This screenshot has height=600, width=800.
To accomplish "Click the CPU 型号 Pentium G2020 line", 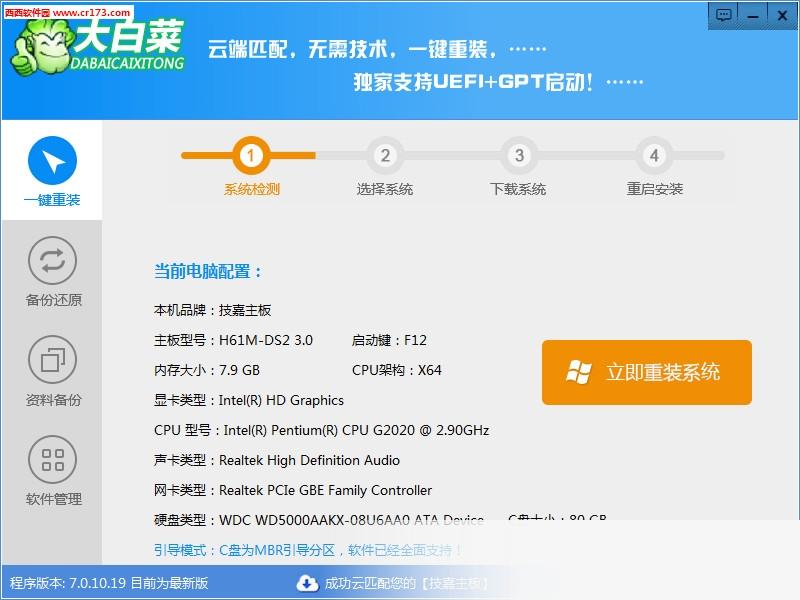I will click(x=321, y=431).
